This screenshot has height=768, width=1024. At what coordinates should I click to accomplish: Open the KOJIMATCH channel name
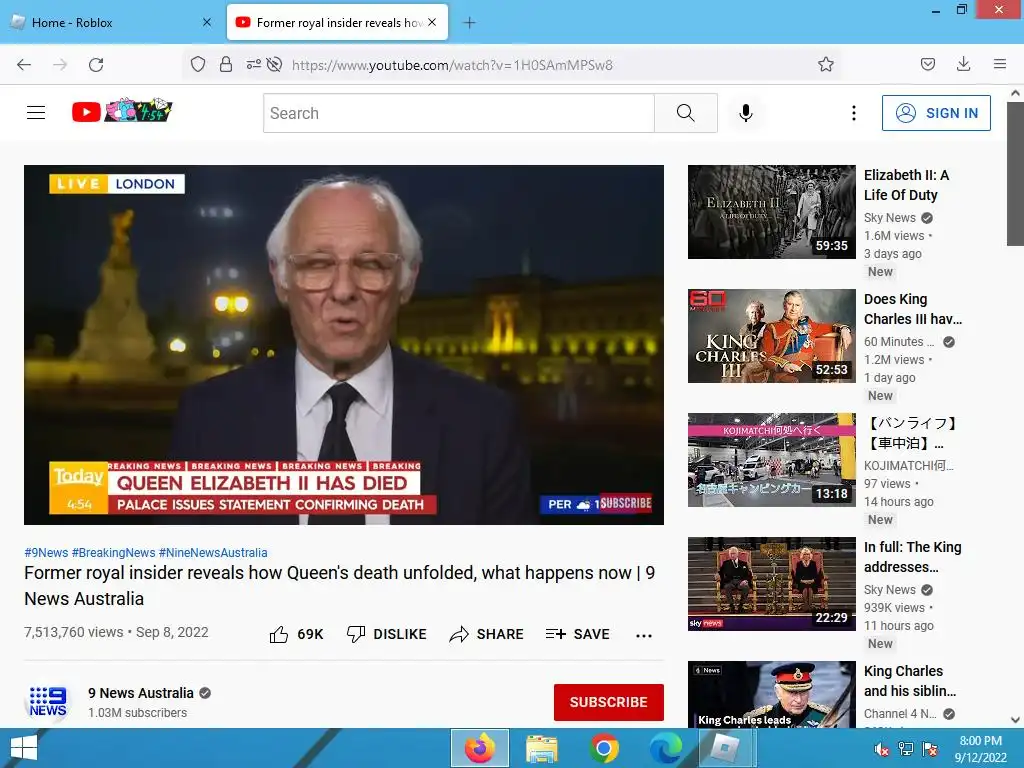[908, 466]
